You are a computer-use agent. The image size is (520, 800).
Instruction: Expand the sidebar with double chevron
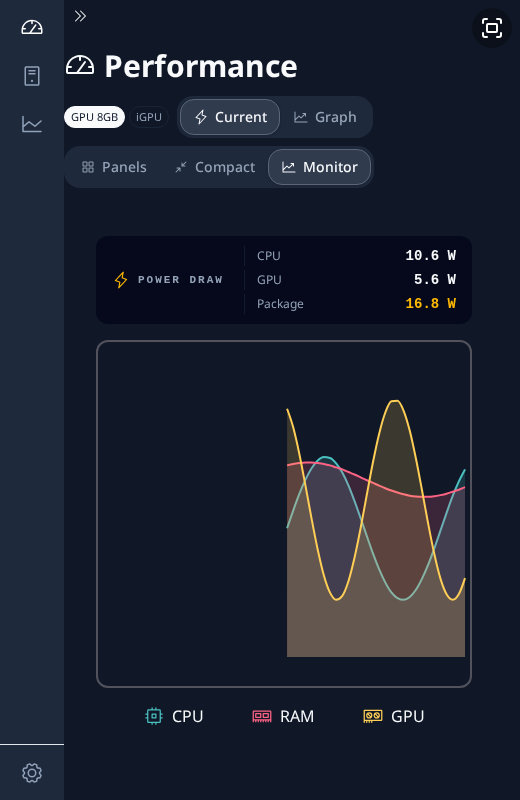[x=80, y=16]
